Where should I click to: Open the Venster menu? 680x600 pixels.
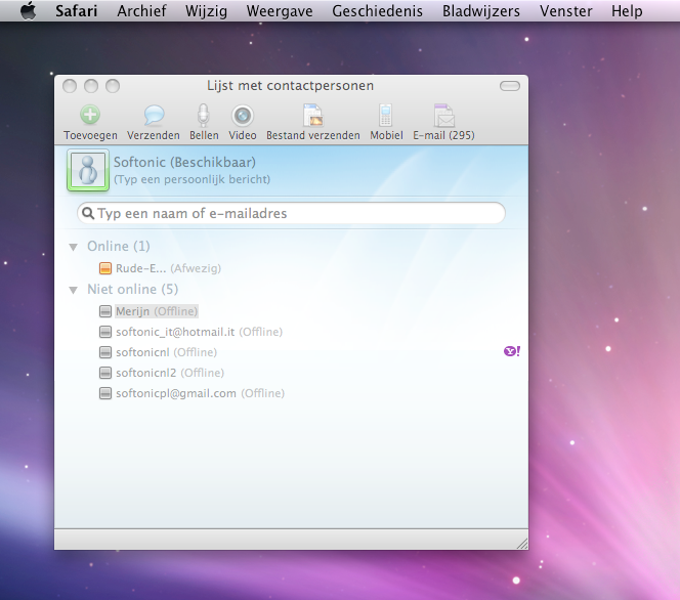pos(566,11)
